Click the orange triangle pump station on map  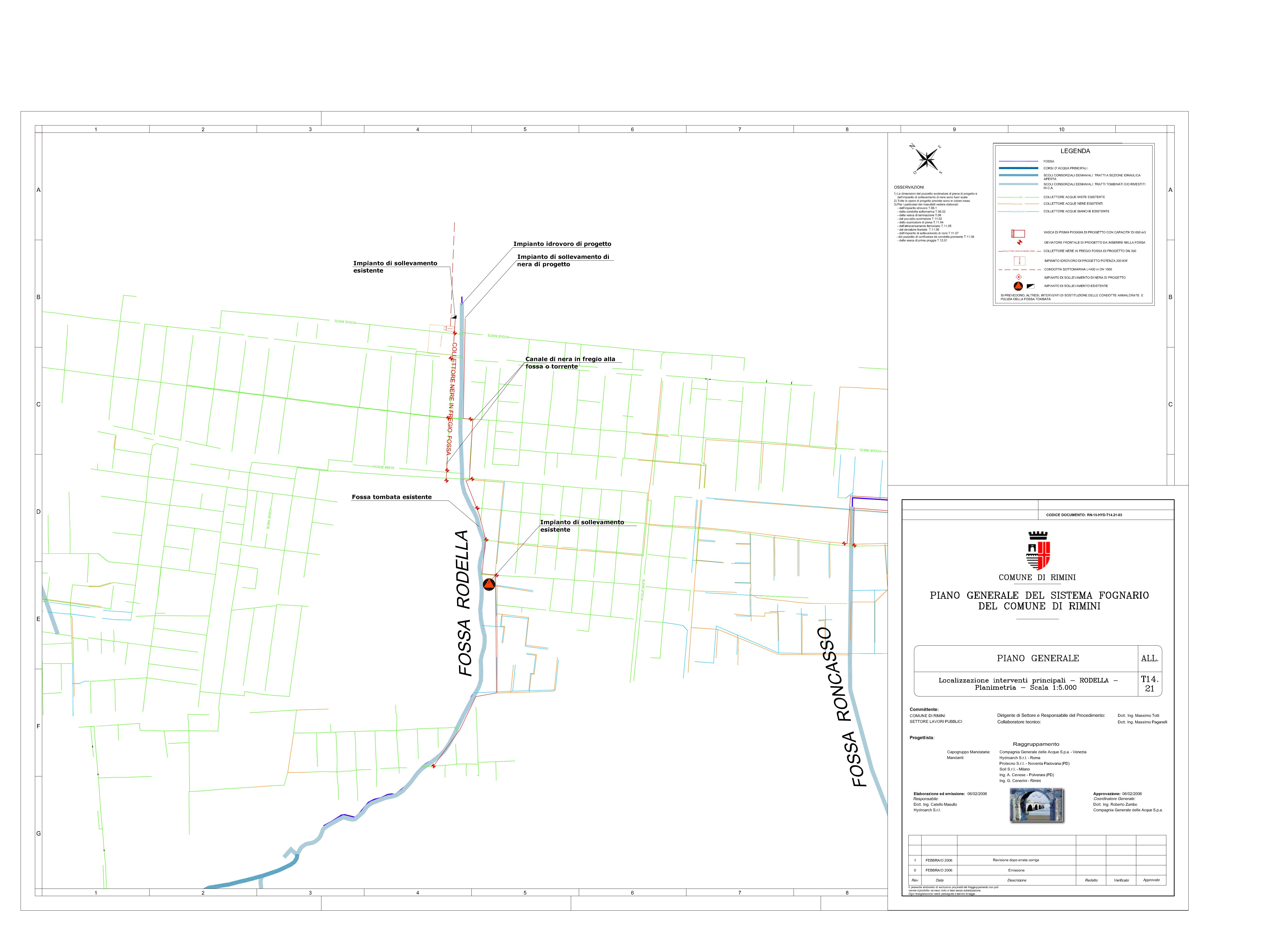(489, 584)
